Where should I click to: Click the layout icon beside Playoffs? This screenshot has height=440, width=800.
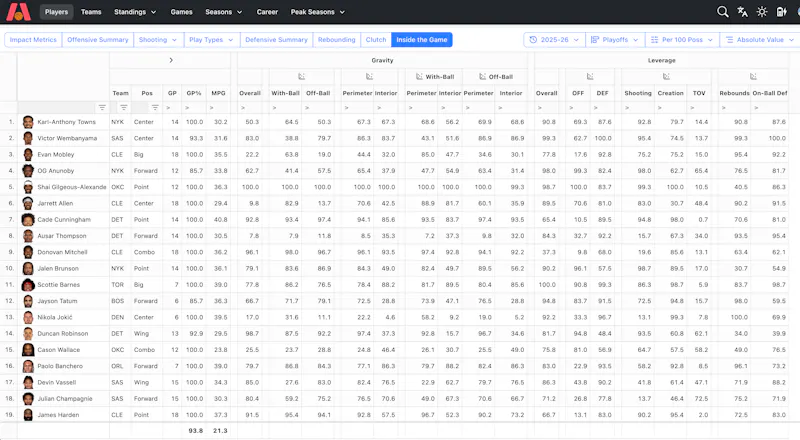coord(595,40)
